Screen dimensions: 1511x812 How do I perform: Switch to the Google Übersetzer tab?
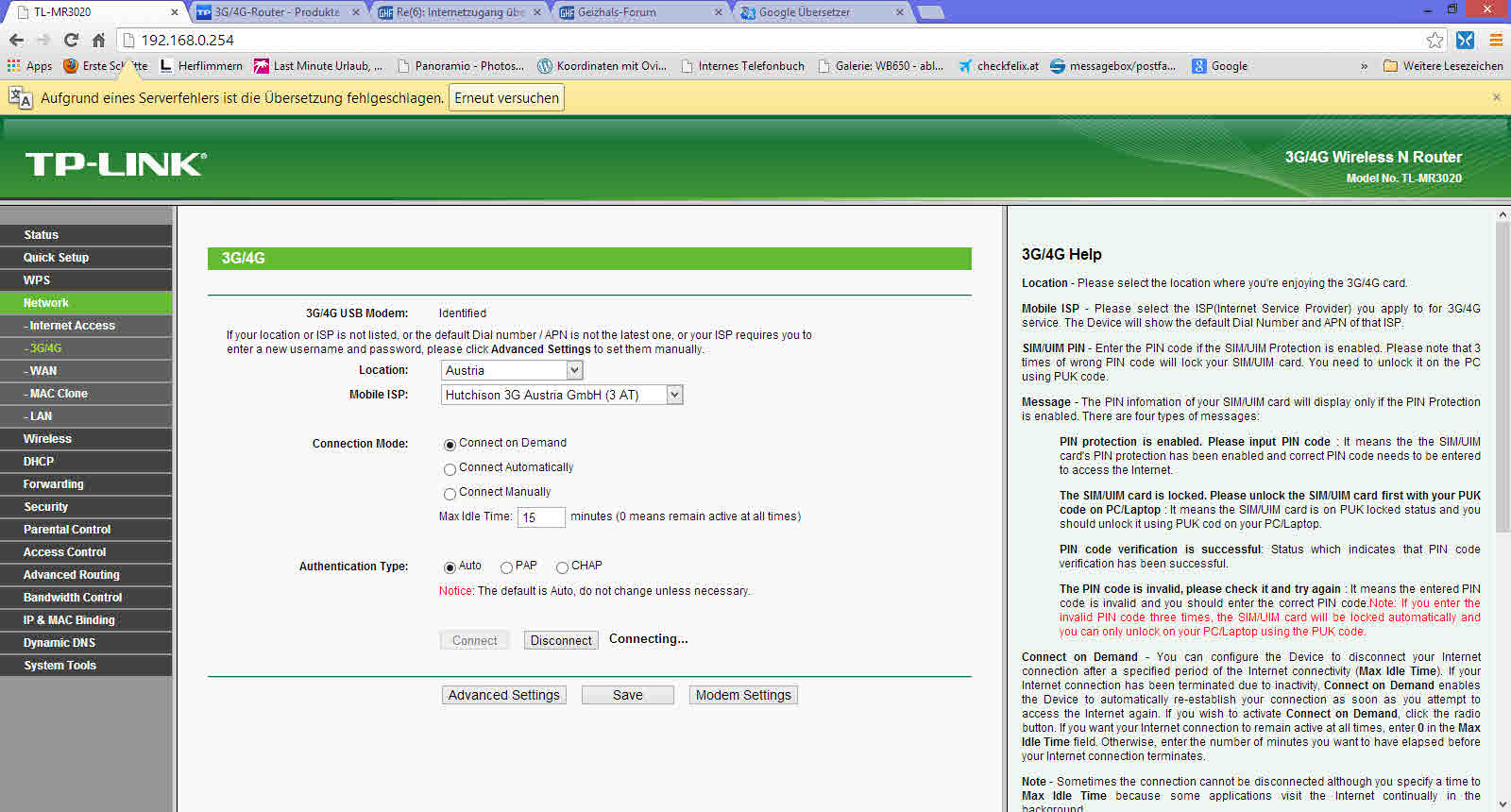823,12
